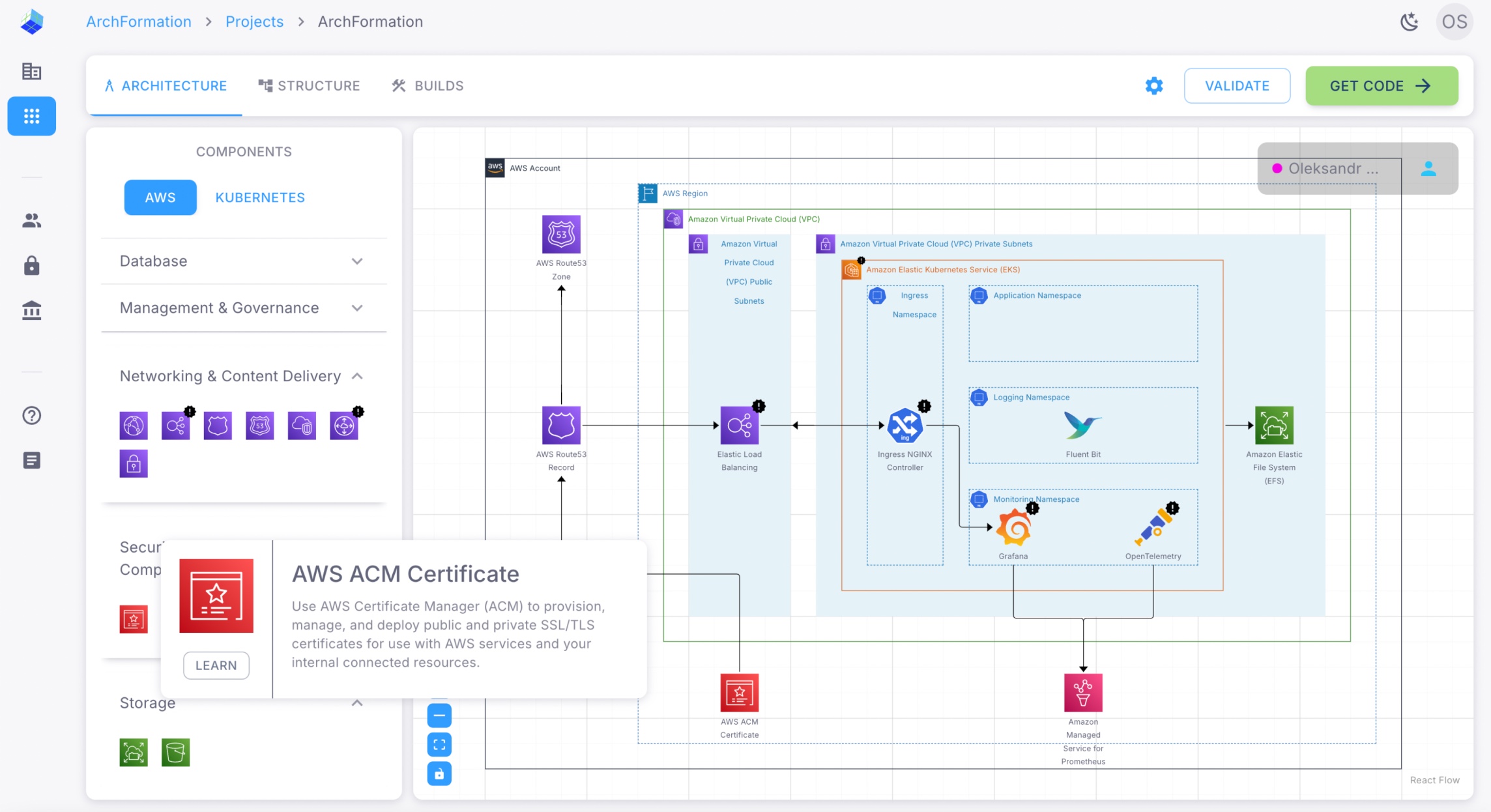Click the dark mode moon icon
Screen dimensions: 1491x812
click(x=1409, y=22)
